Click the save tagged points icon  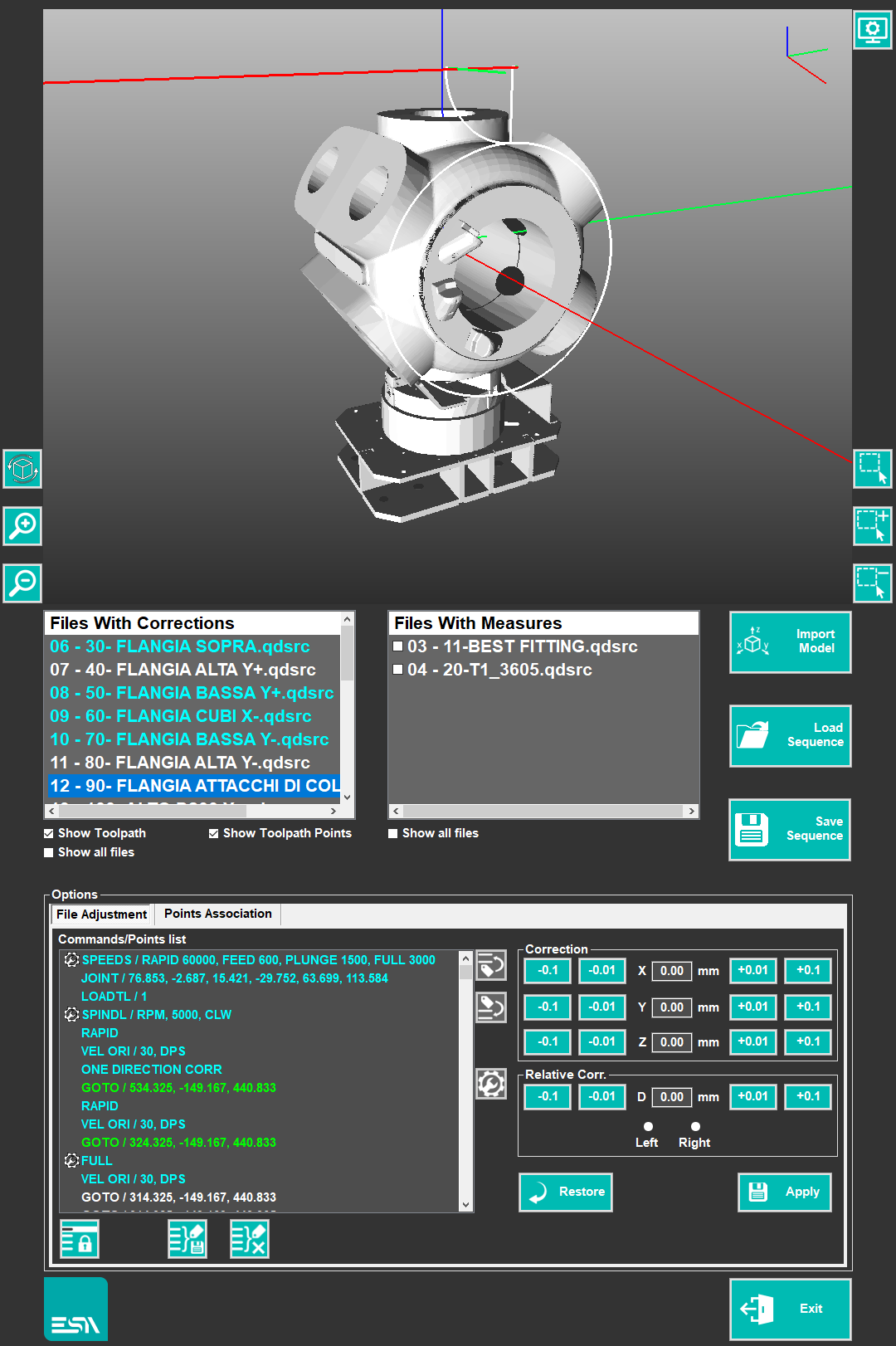click(187, 1239)
